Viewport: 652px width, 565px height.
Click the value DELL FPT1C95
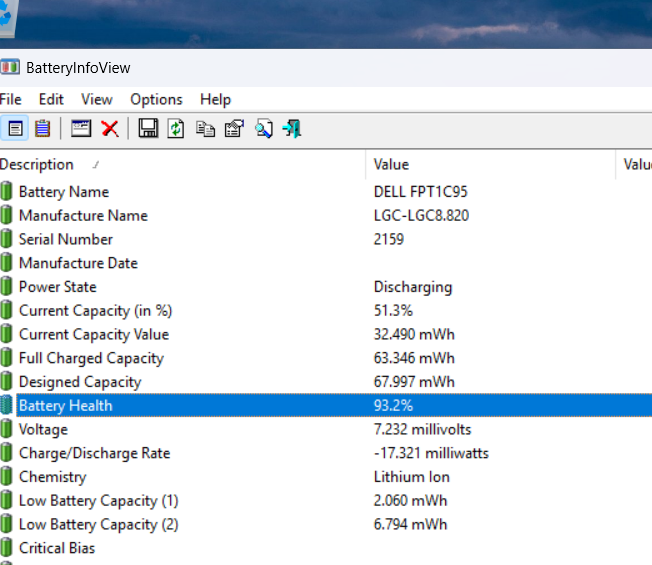coord(421,192)
